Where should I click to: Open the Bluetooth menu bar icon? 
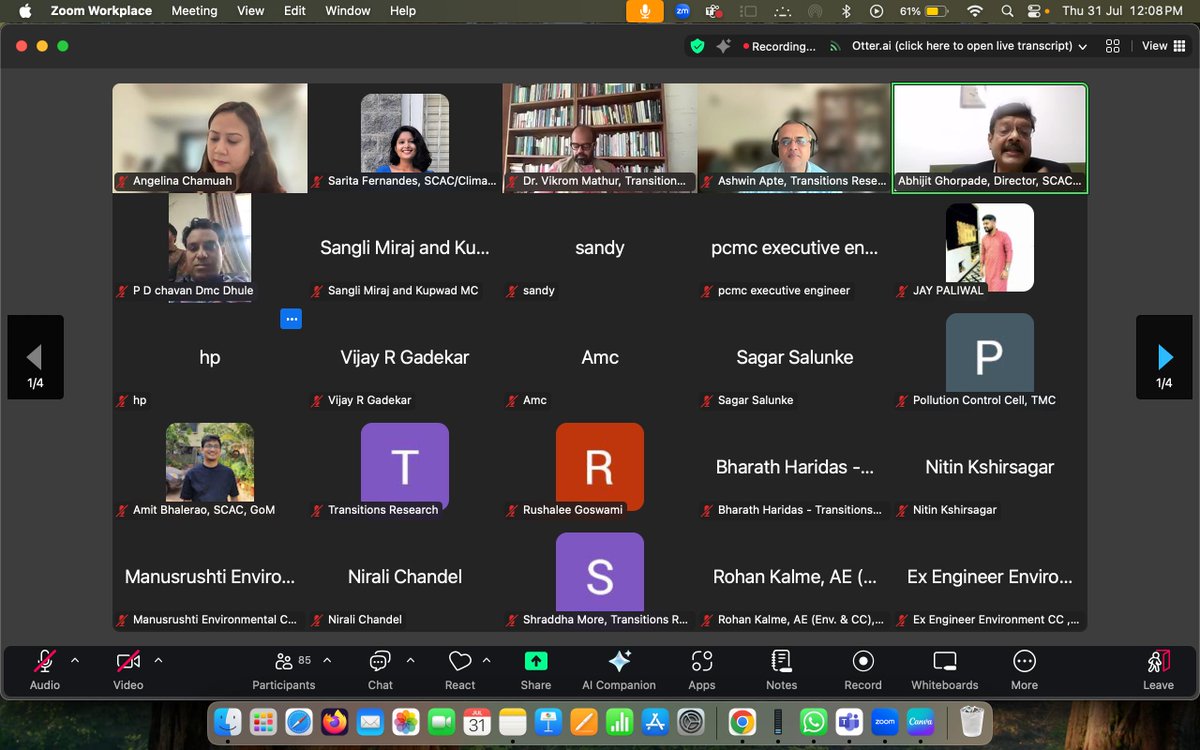pos(845,11)
